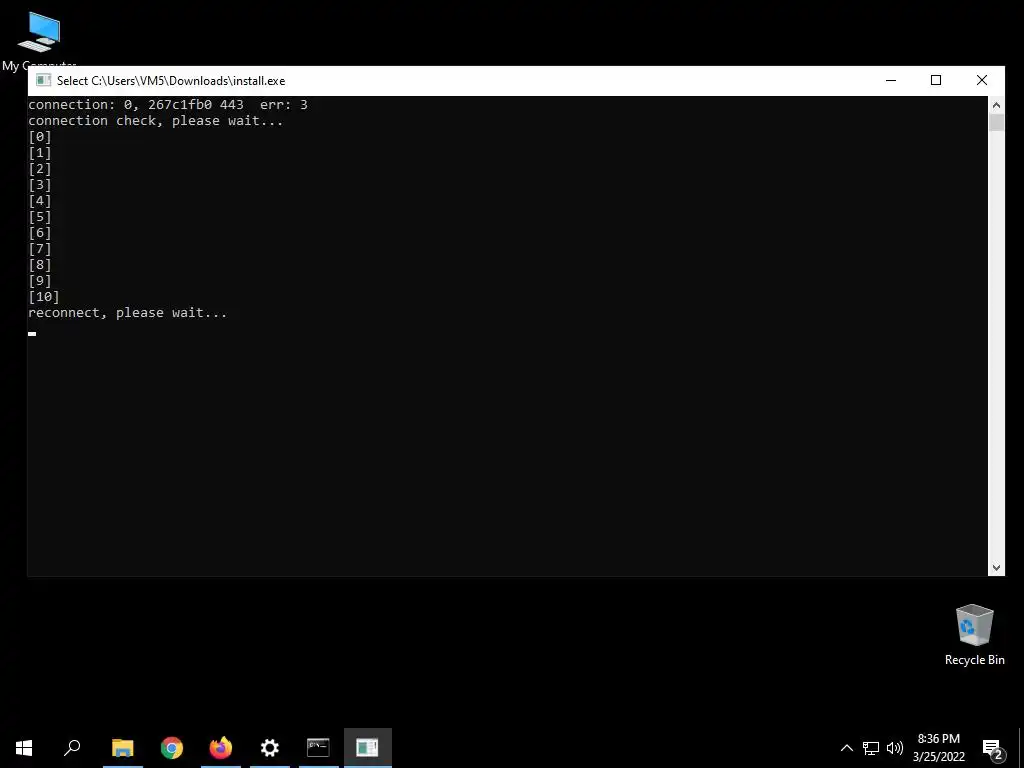The height and width of the screenshot is (768, 1024).
Task: Open Google Chrome from the taskbar
Action: tap(172, 748)
